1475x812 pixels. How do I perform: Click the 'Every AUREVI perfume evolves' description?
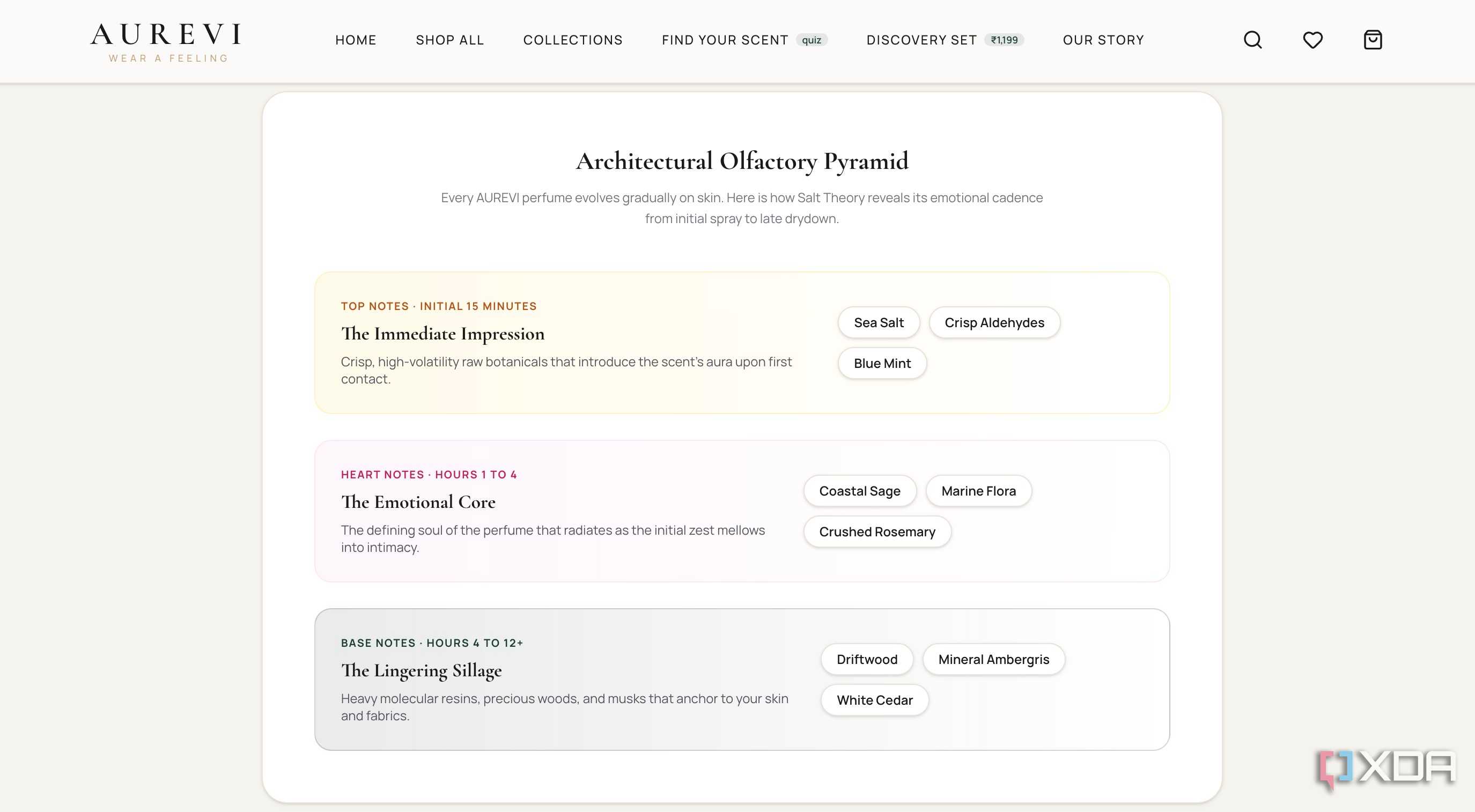pos(741,208)
